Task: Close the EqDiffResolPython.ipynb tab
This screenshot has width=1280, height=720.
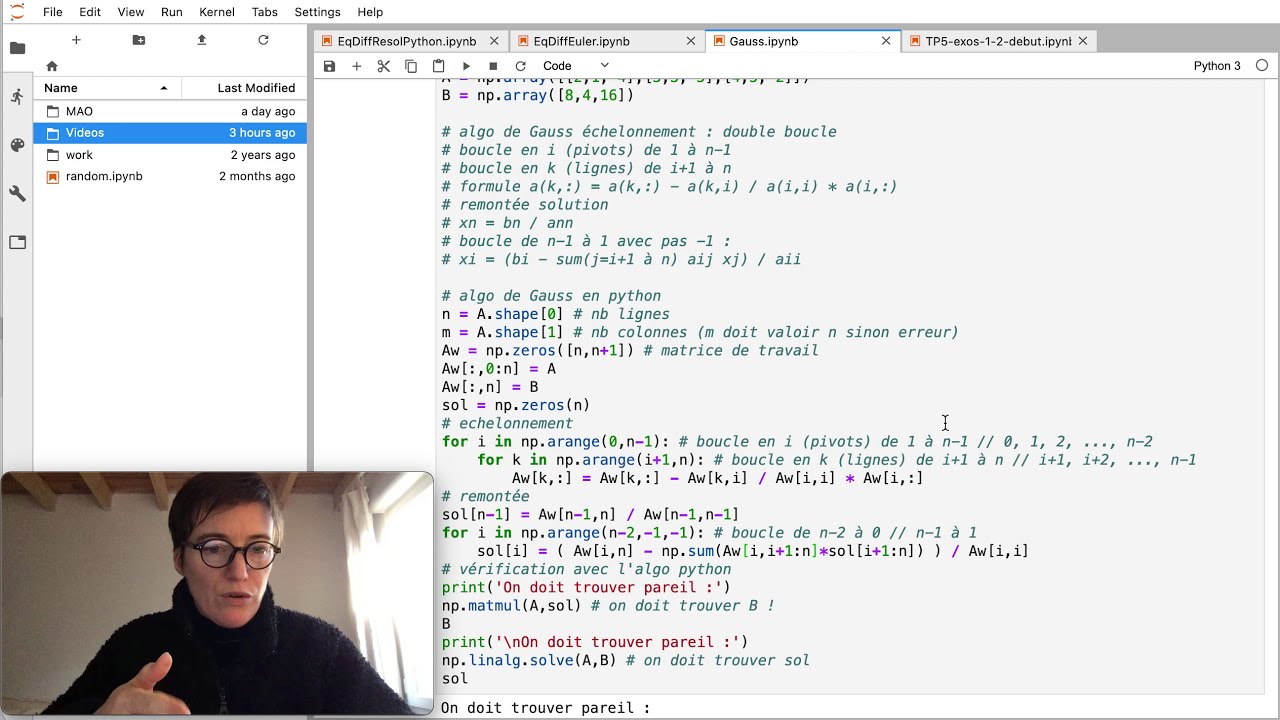Action: click(495, 41)
